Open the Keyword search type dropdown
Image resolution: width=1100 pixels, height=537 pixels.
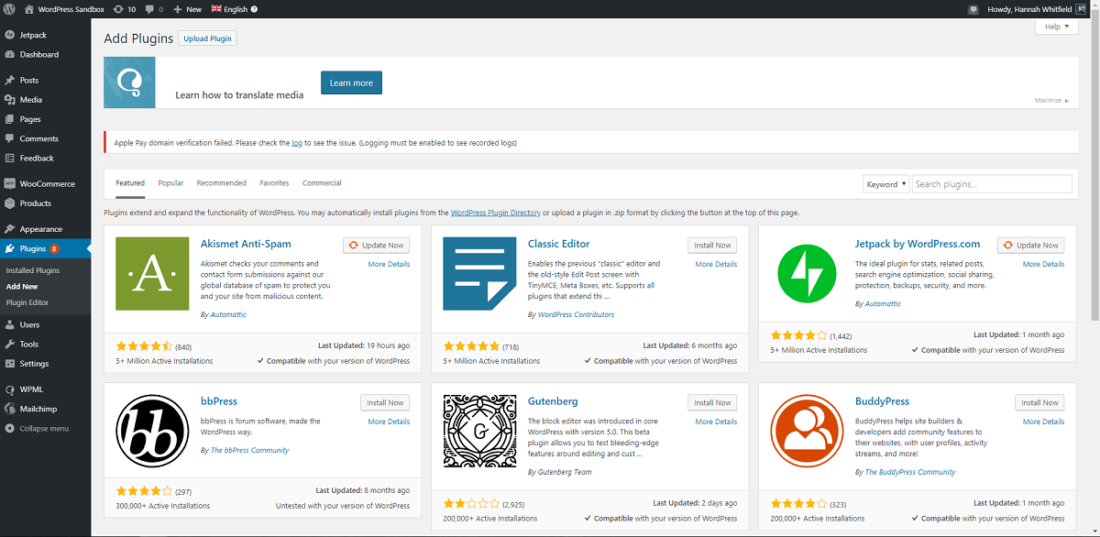coord(886,184)
